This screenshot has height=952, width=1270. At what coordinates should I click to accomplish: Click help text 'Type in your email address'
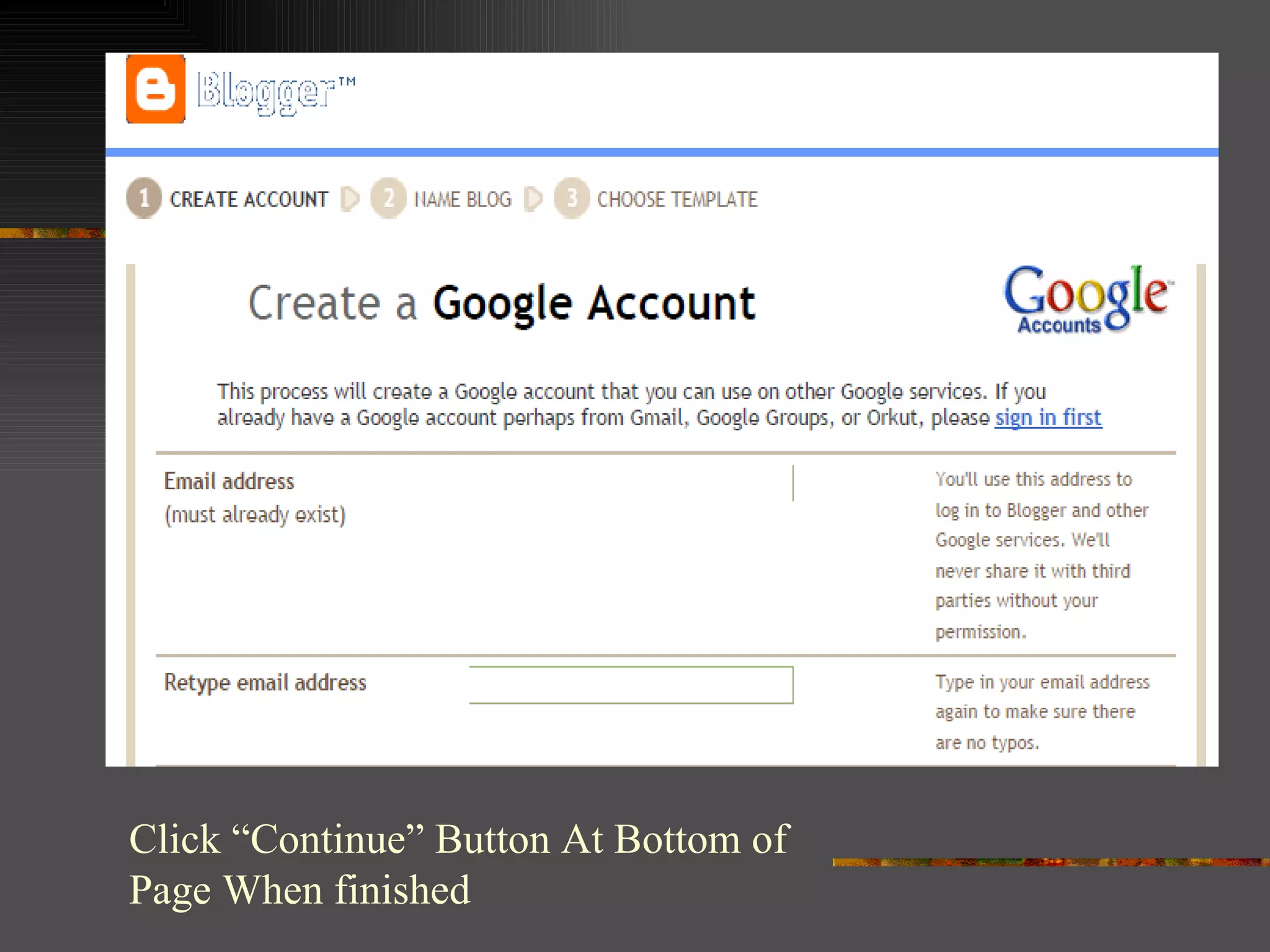1042,682
